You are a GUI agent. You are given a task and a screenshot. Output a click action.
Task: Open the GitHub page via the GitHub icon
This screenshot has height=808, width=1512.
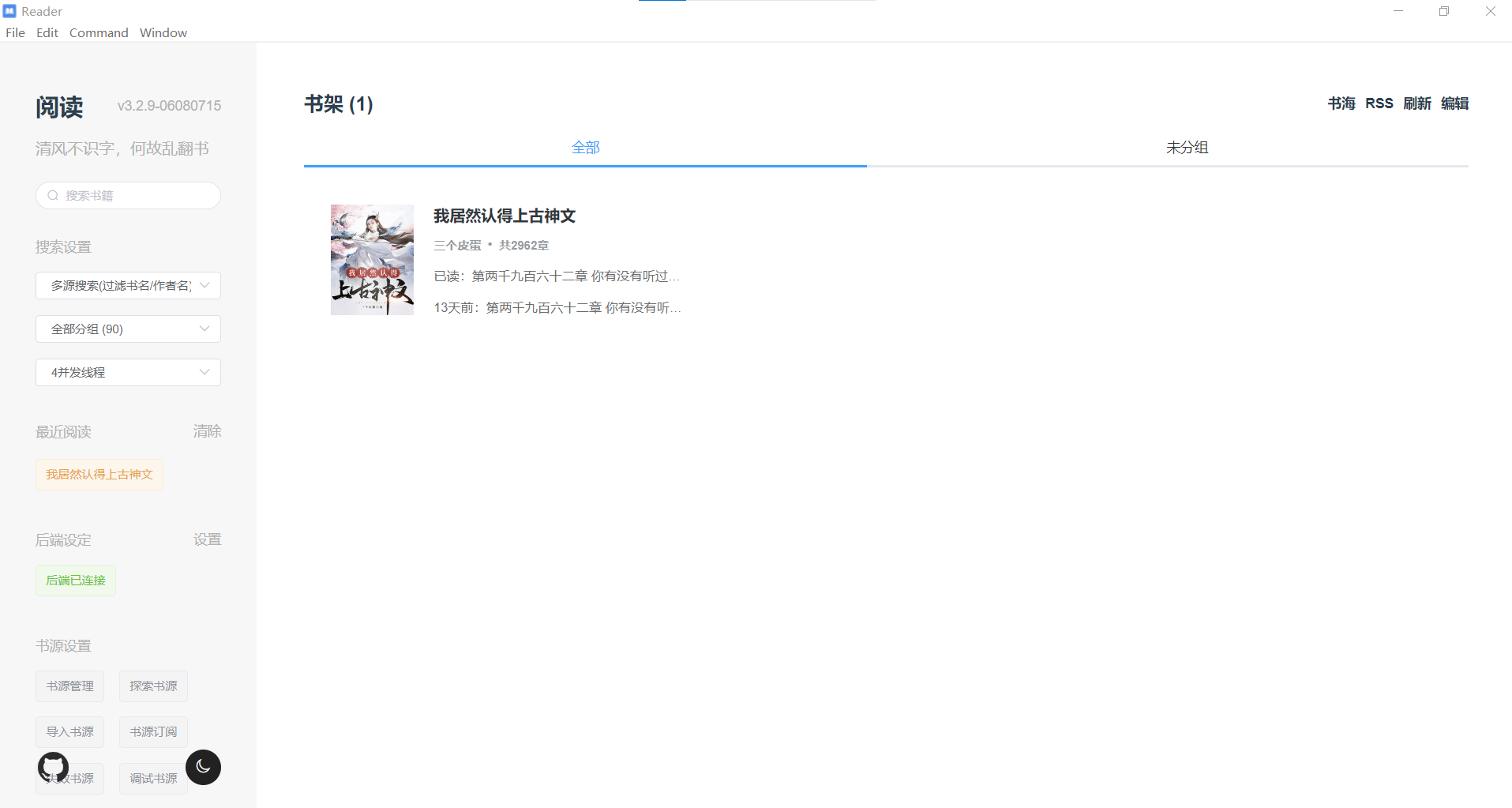pyautogui.click(x=52, y=767)
